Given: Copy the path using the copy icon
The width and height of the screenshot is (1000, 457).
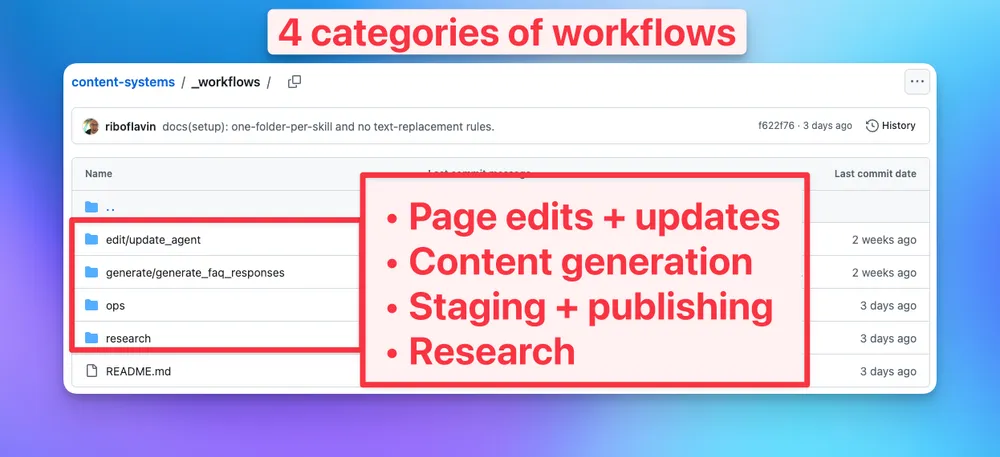Looking at the screenshot, I should [294, 82].
